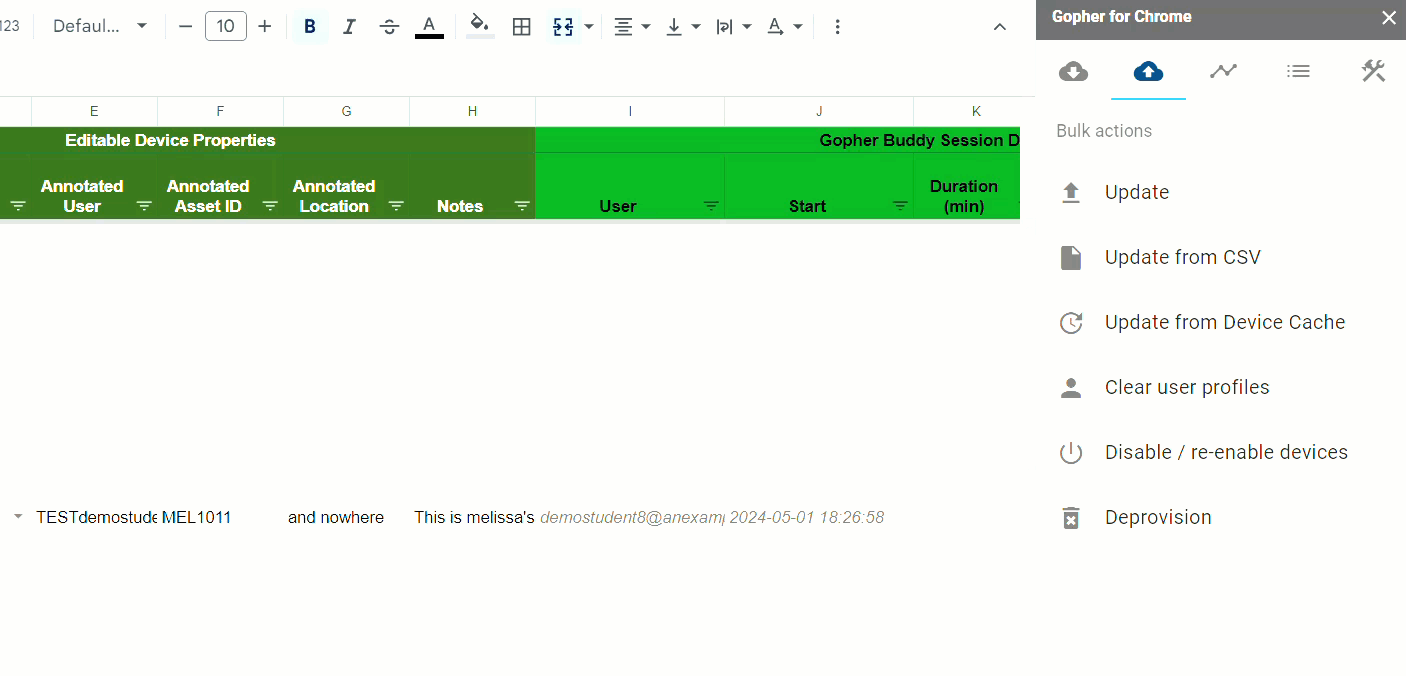The image size is (1406, 676).
Task: Select column H header
Action: (472, 111)
